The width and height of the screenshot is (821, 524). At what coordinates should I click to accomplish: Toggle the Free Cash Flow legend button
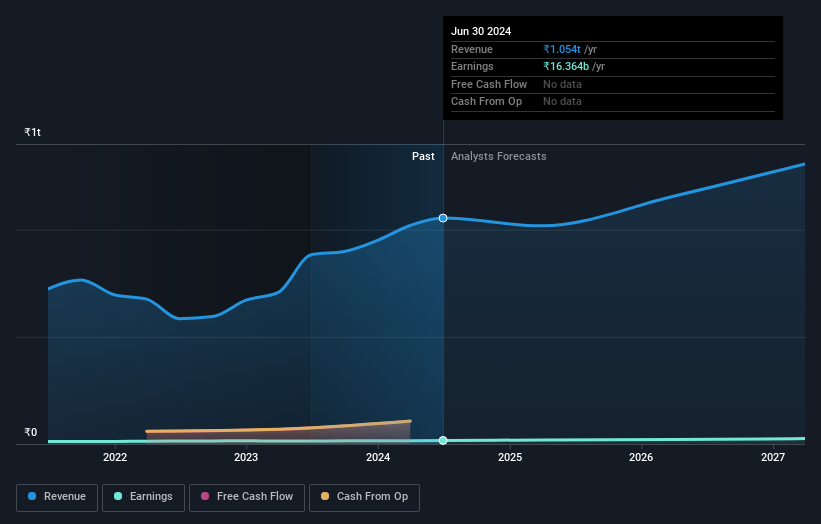[247, 497]
